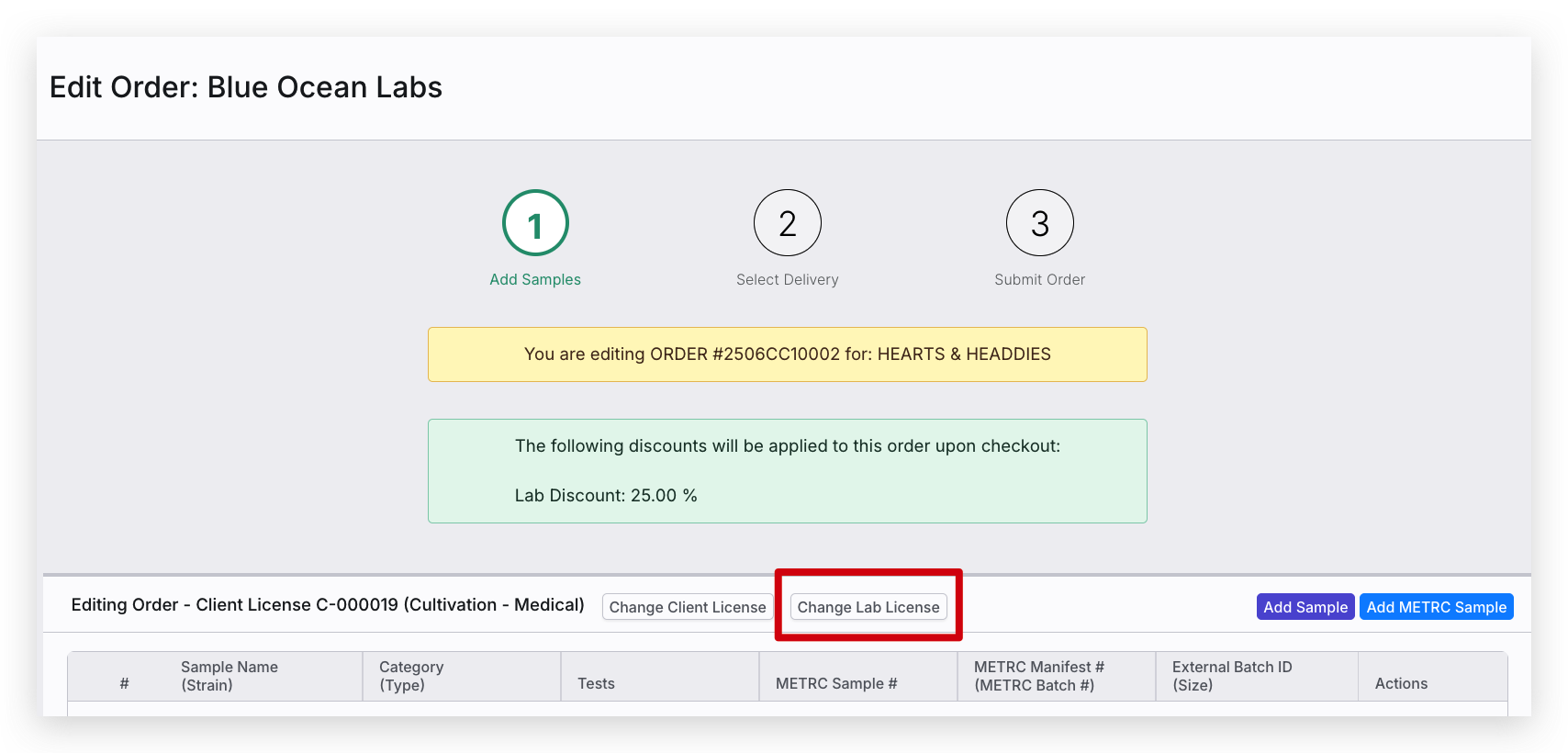
Task: Click the Edit Order: Blue Ocean Labs heading
Action: [x=246, y=87]
